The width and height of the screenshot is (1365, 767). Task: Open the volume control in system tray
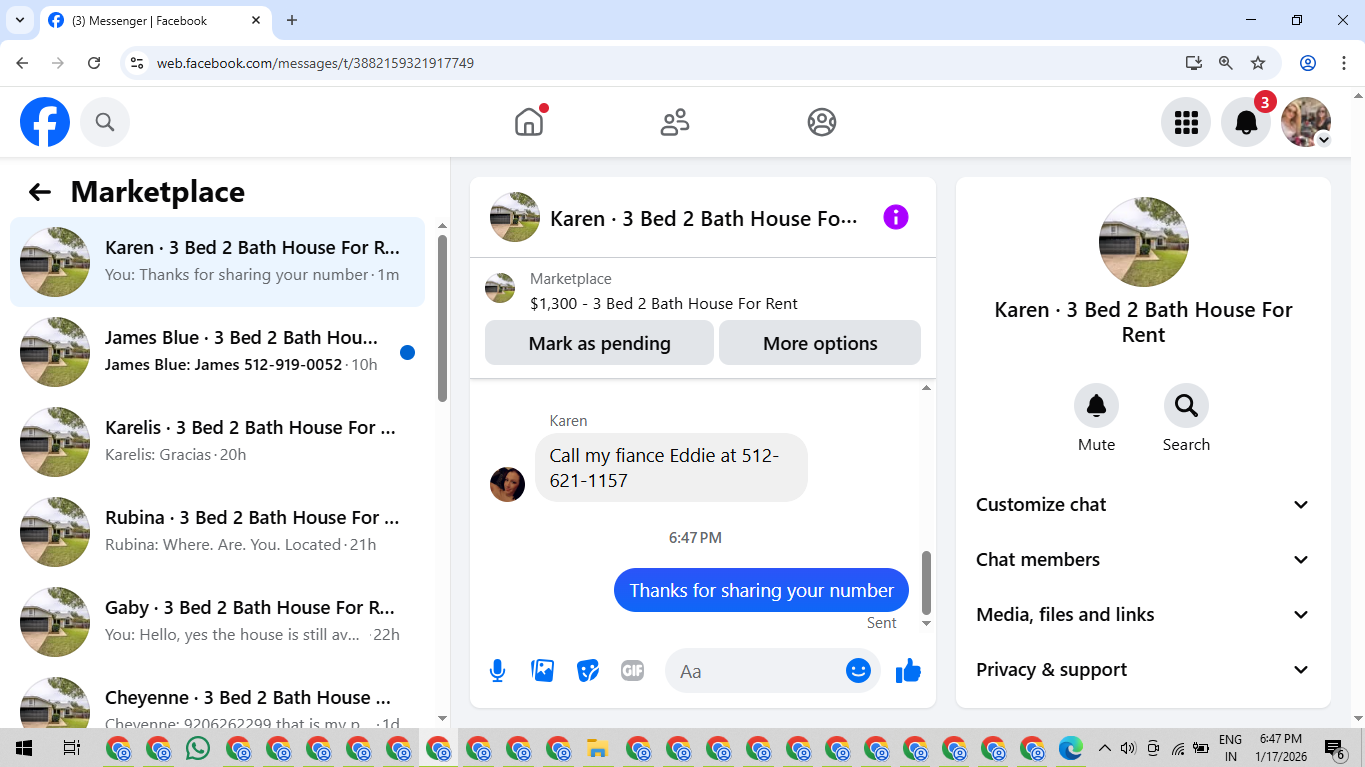1128,748
